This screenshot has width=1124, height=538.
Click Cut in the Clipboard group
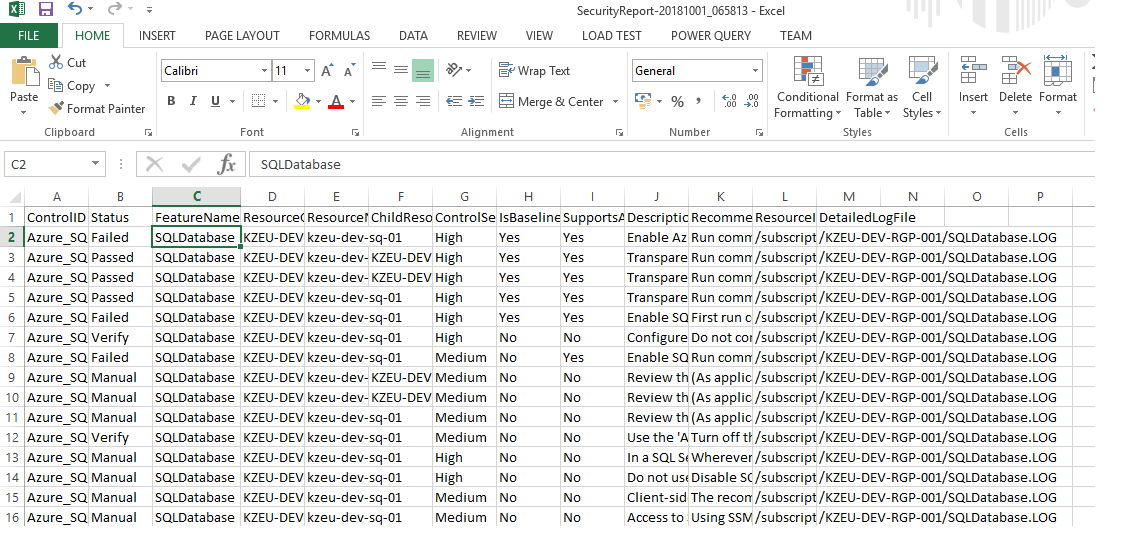[67, 62]
